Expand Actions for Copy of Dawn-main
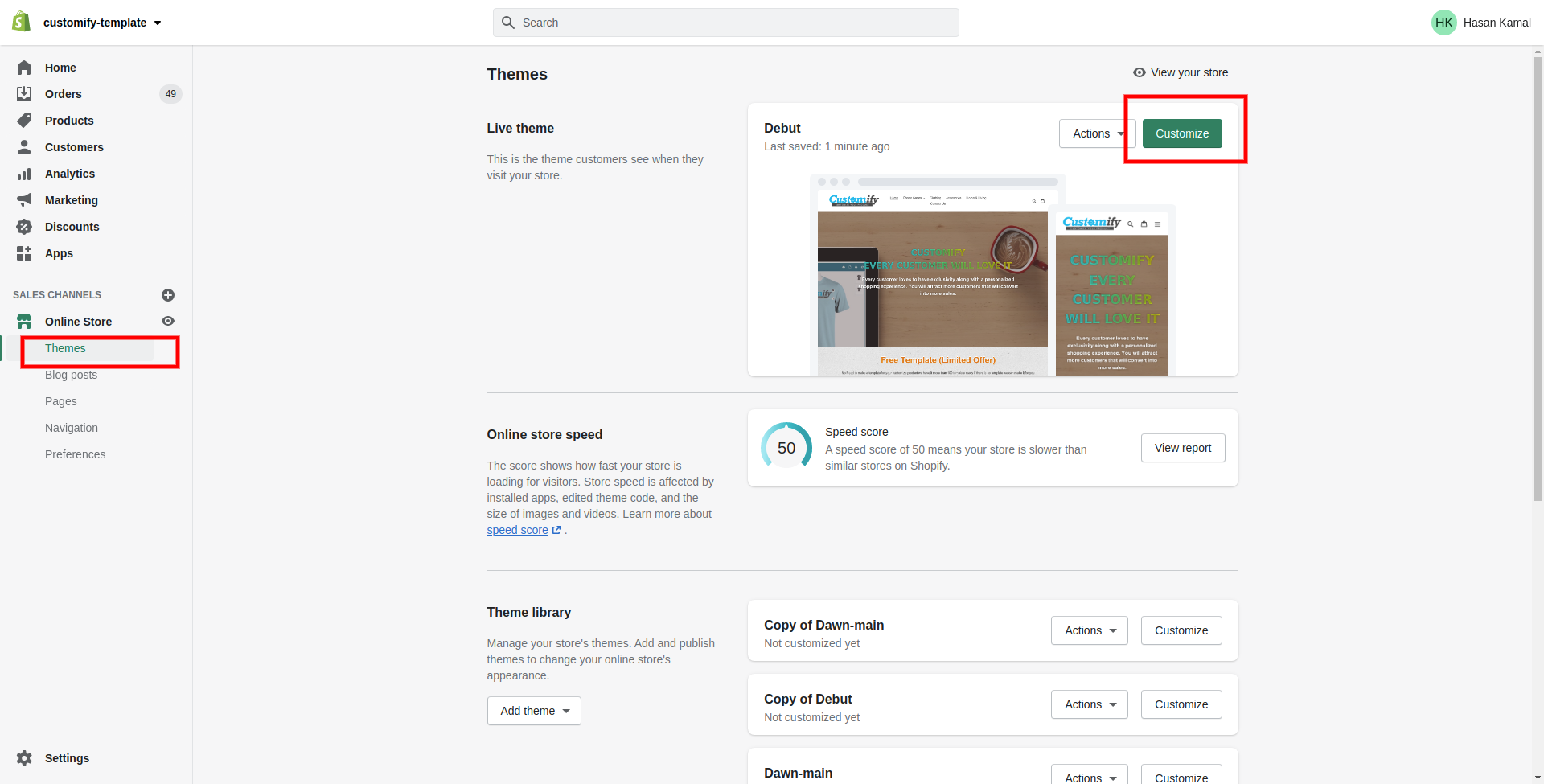Image resolution: width=1544 pixels, height=784 pixels. (x=1090, y=630)
